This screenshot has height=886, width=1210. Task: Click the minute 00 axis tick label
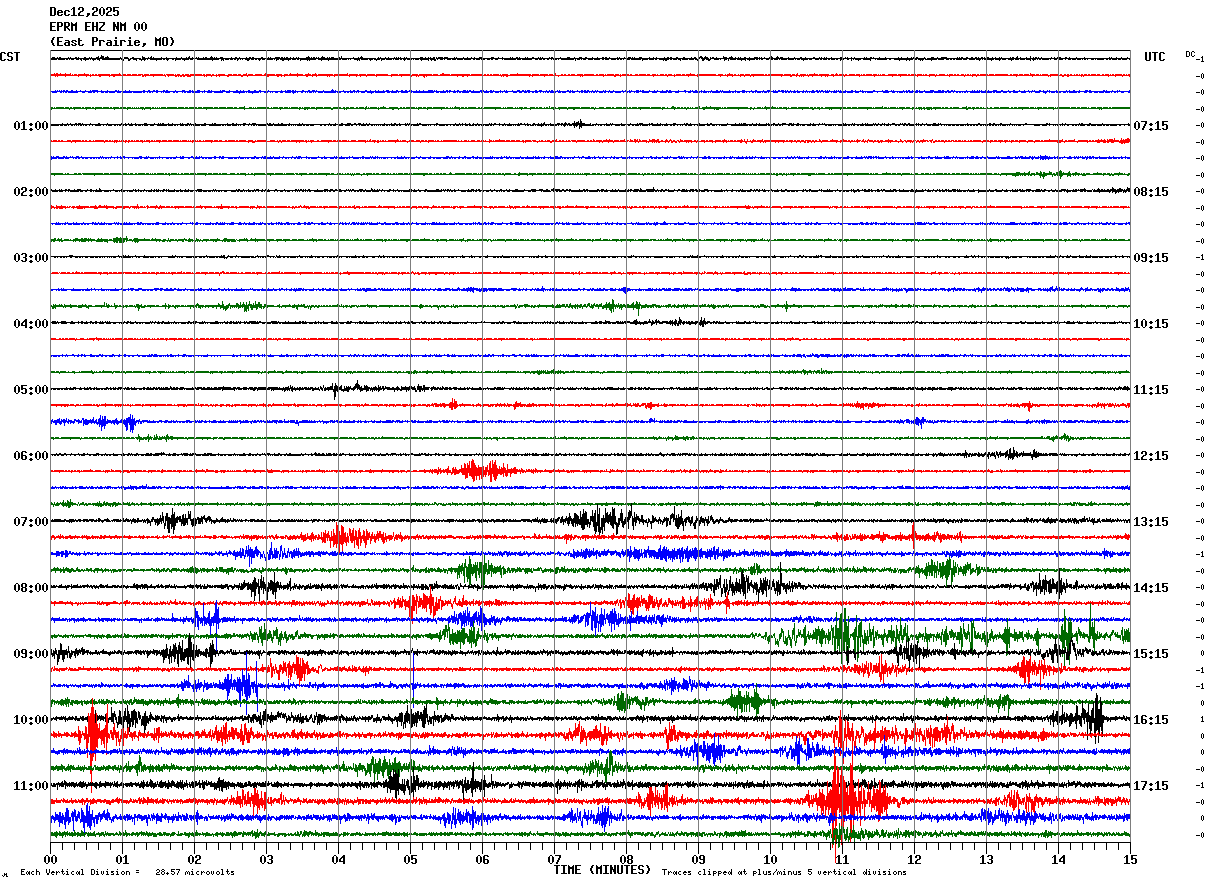click(x=51, y=859)
